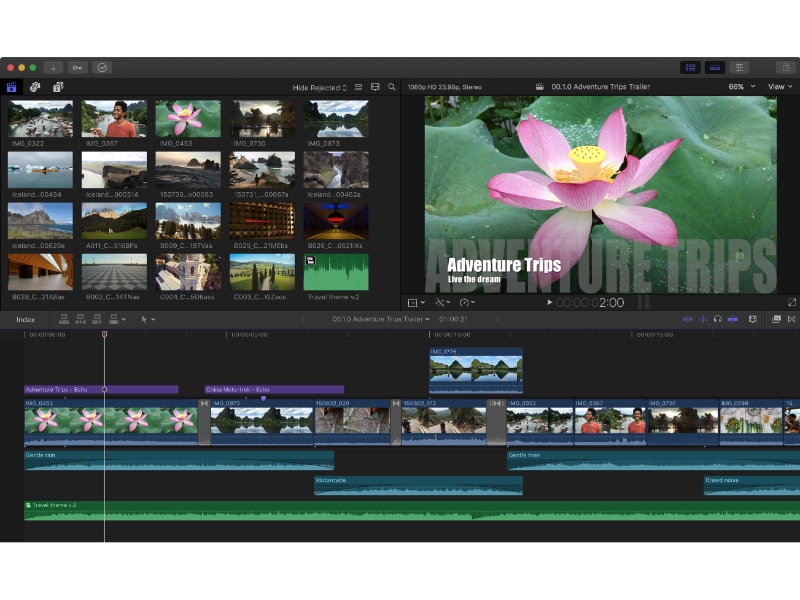Screen dimensions: 800x600
Task: Open the Titles and Generators sidebar
Action: point(58,87)
